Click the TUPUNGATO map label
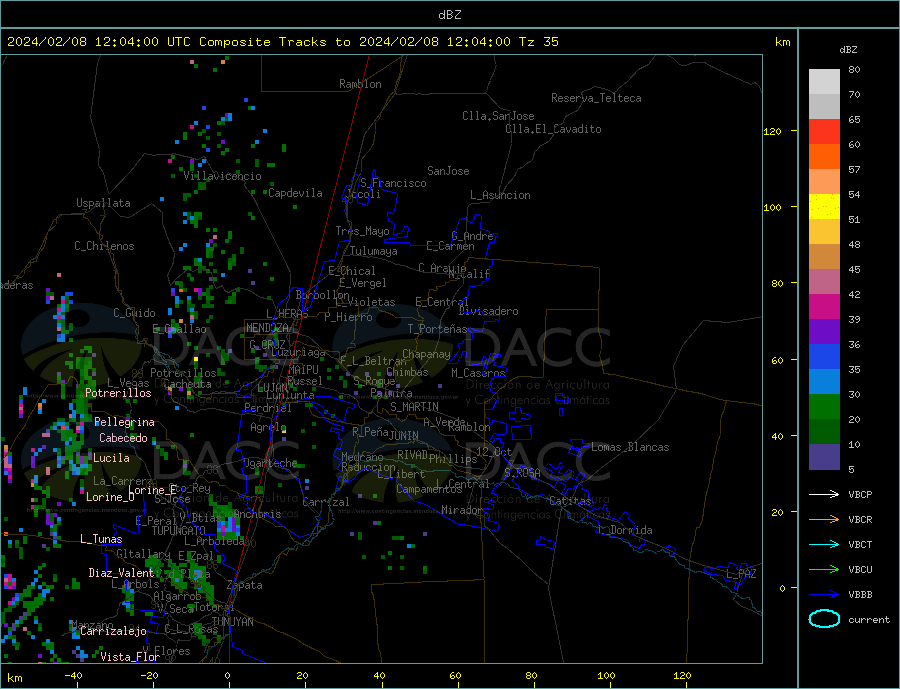The image size is (900, 689). tap(179, 531)
